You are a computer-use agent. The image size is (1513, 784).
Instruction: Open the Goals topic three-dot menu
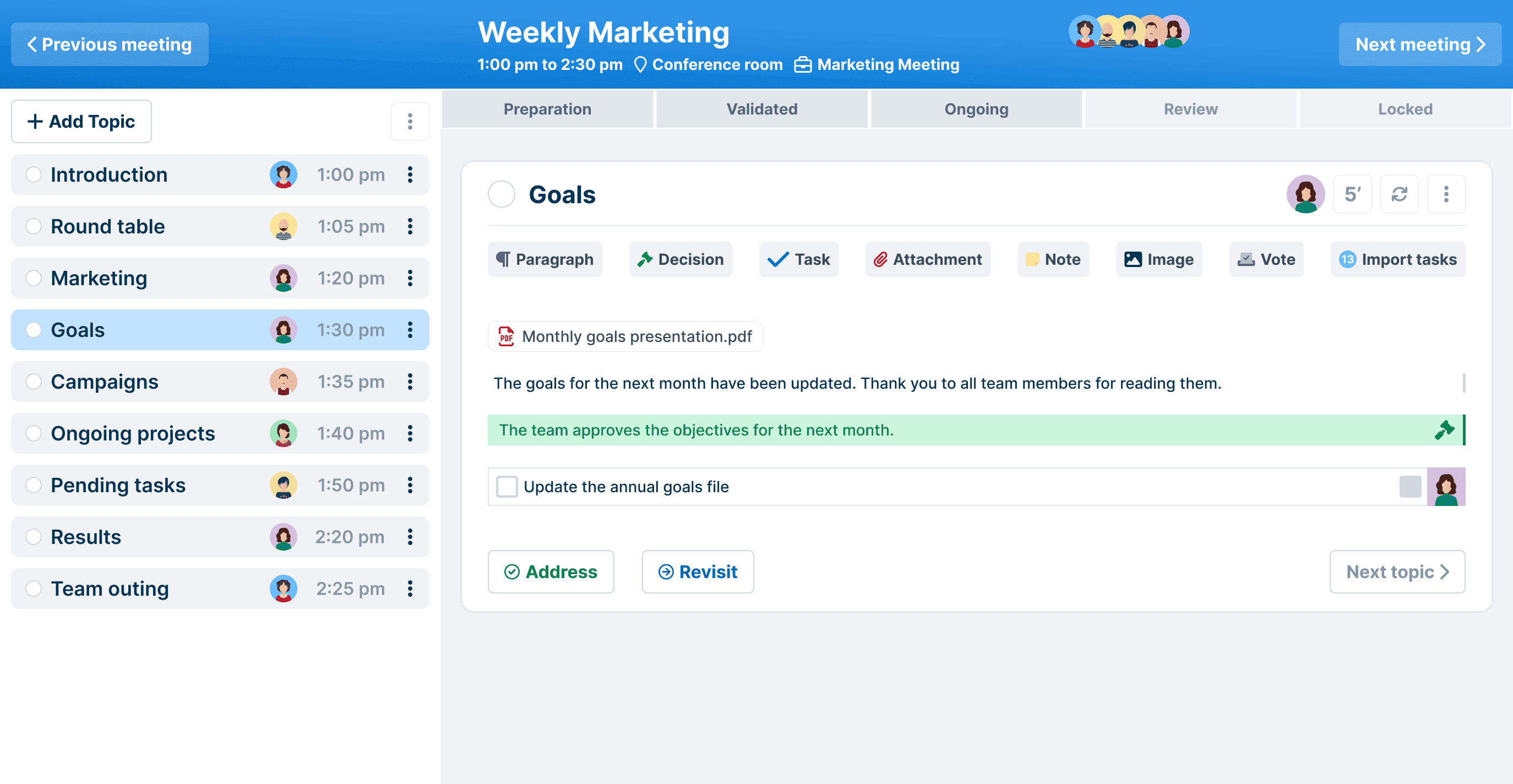pos(1446,194)
